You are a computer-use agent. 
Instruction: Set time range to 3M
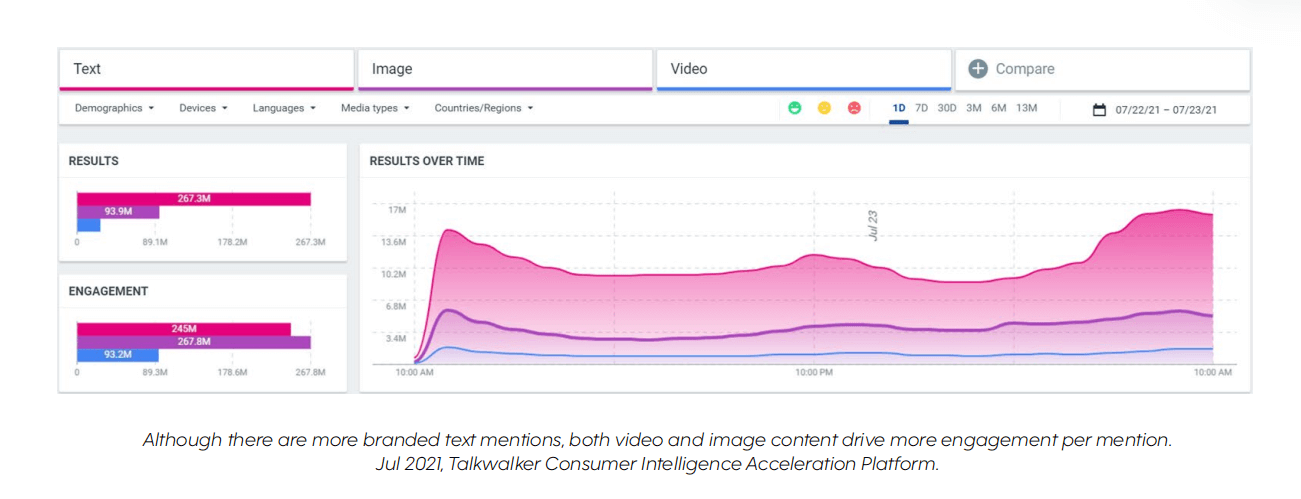coord(973,108)
